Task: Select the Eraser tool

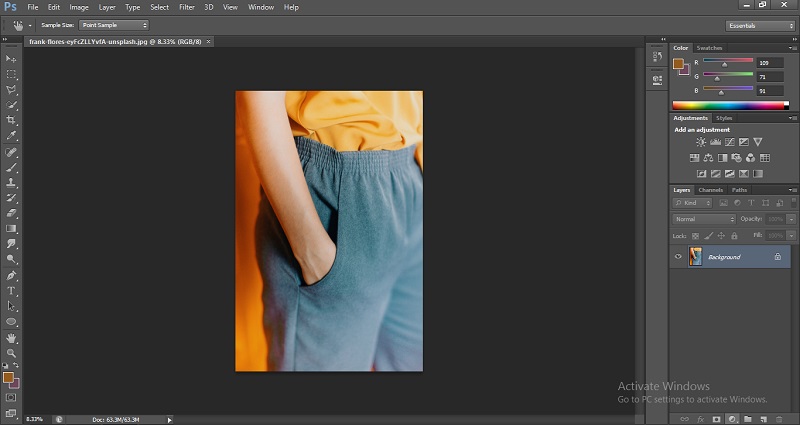Action: [11, 213]
